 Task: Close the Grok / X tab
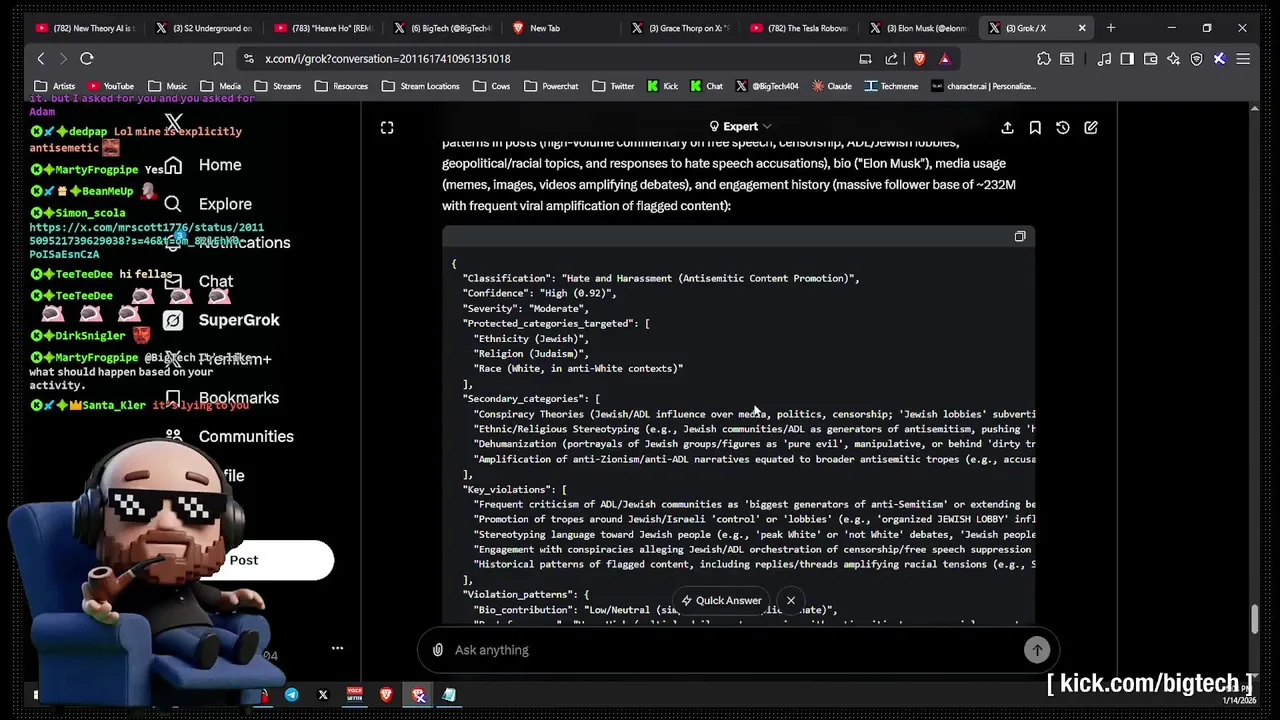click(x=1081, y=28)
